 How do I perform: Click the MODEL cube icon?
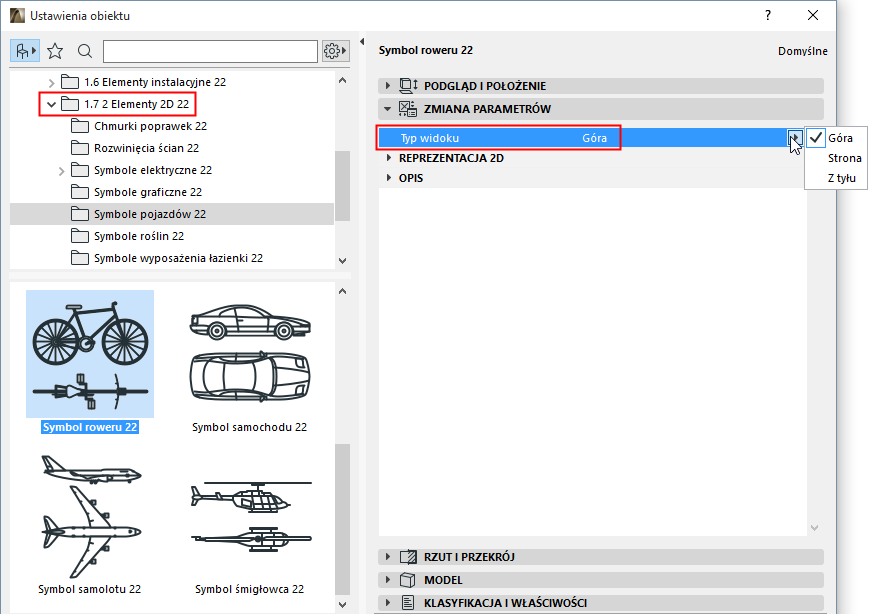coord(408,580)
